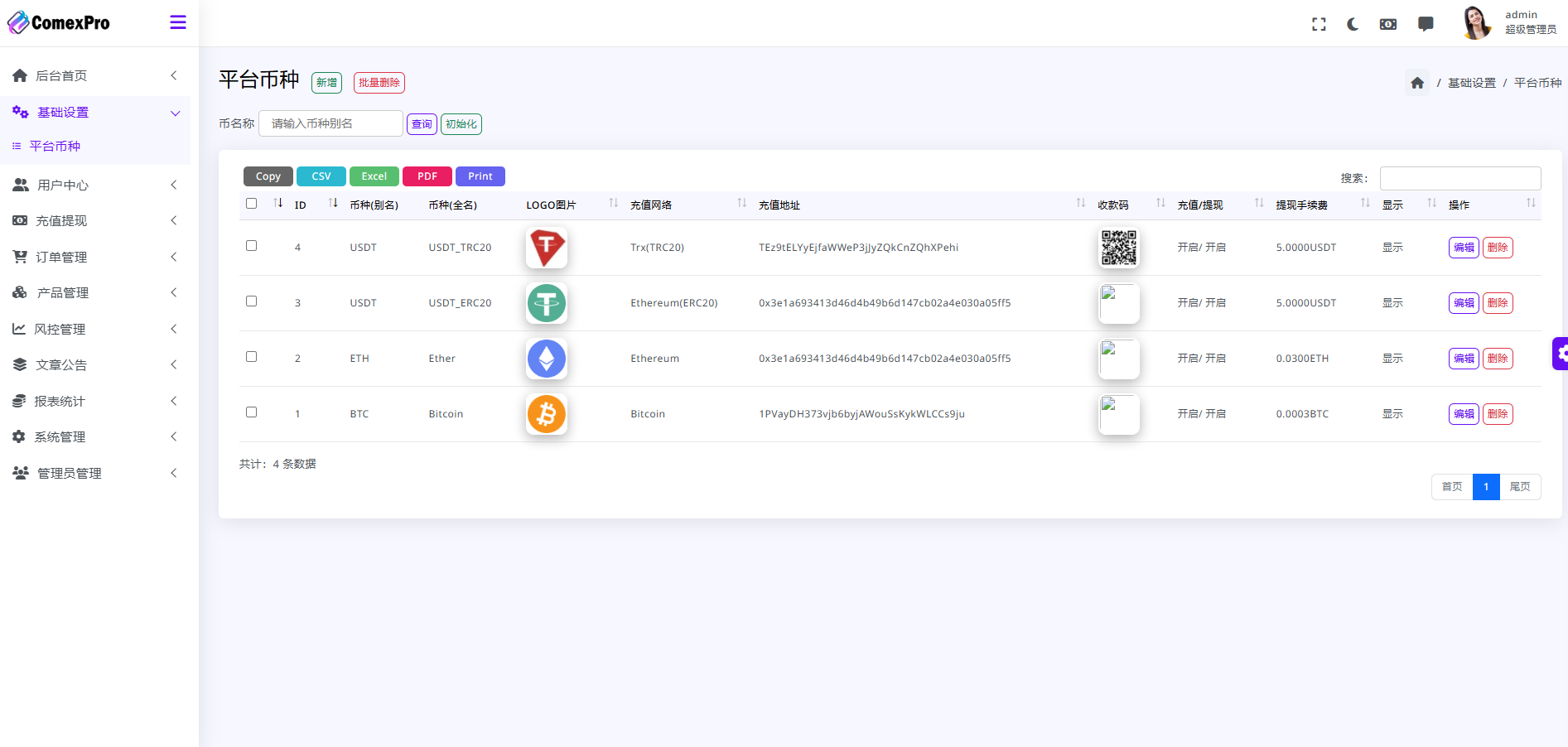Click the USDT_TRC20 QR code thumbnail
Viewport: 1568px width, 747px height.
[1118, 248]
